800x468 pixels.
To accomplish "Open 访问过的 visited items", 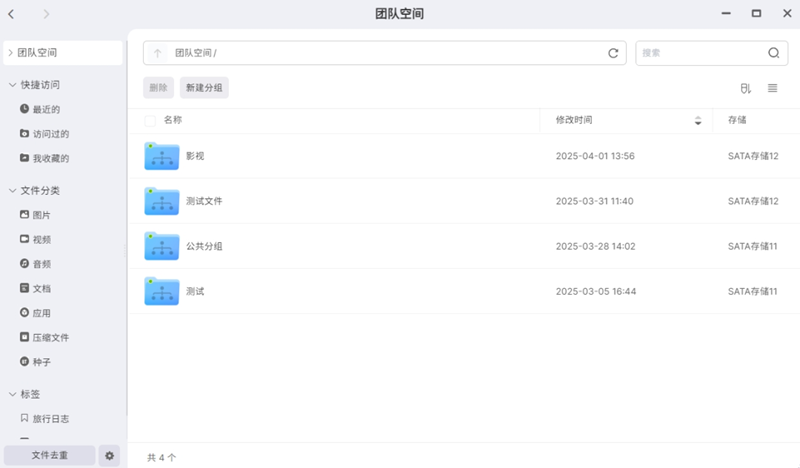I will pos(44,134).
